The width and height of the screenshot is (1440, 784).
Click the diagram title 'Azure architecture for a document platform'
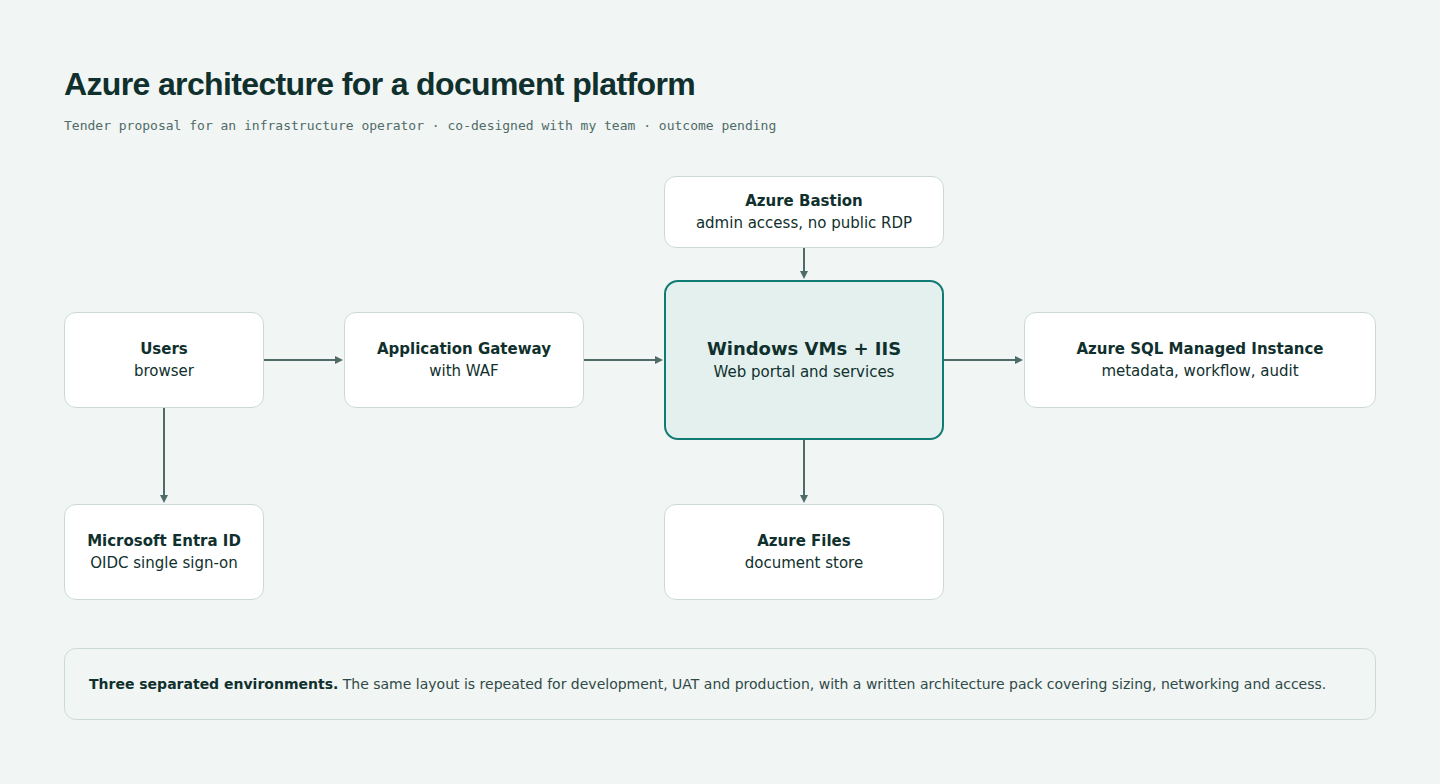pyautogui.click(x=380, y=84)
